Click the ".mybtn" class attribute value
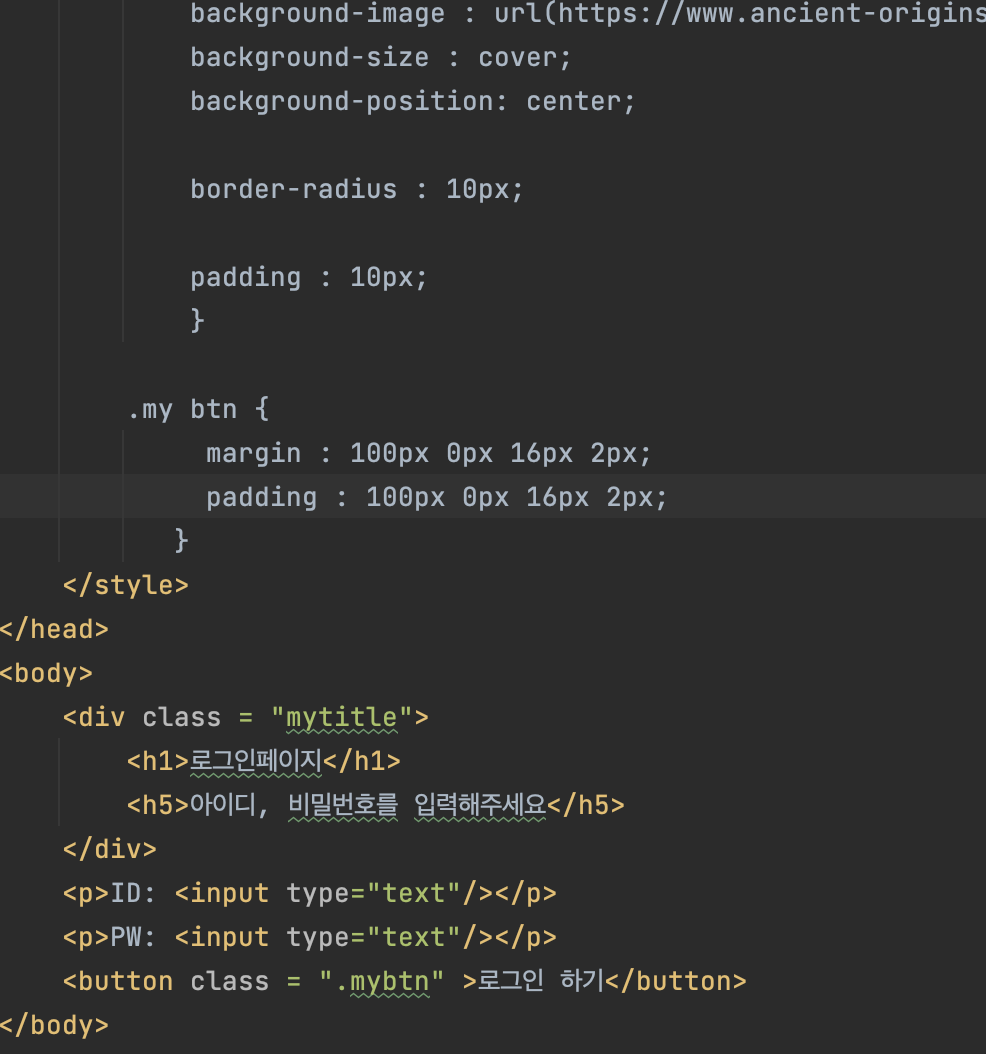The height and width of the screenshot is (1054, 986). [382, 981]
